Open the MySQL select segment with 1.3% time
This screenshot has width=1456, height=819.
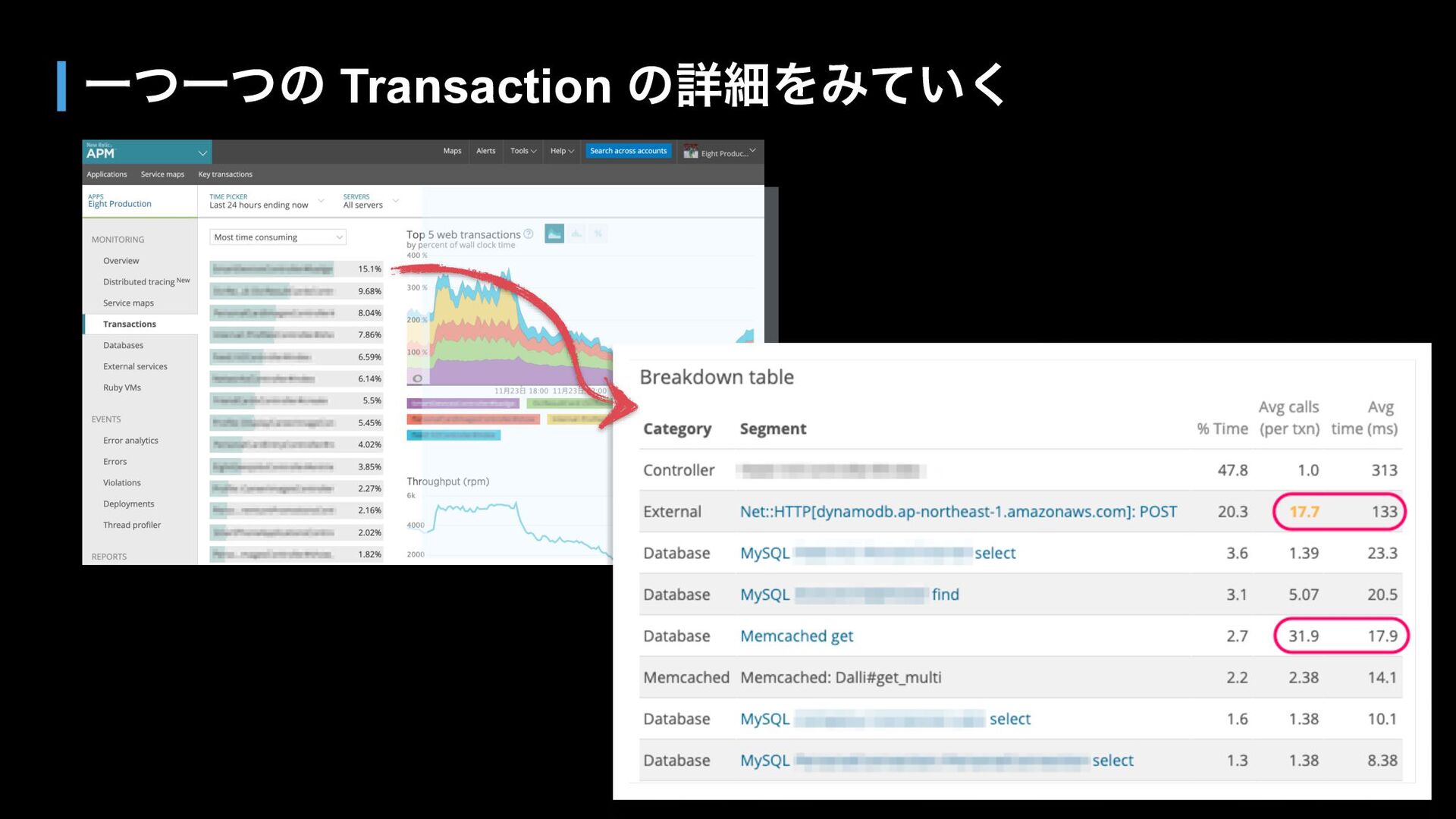[x=937, y=761]
